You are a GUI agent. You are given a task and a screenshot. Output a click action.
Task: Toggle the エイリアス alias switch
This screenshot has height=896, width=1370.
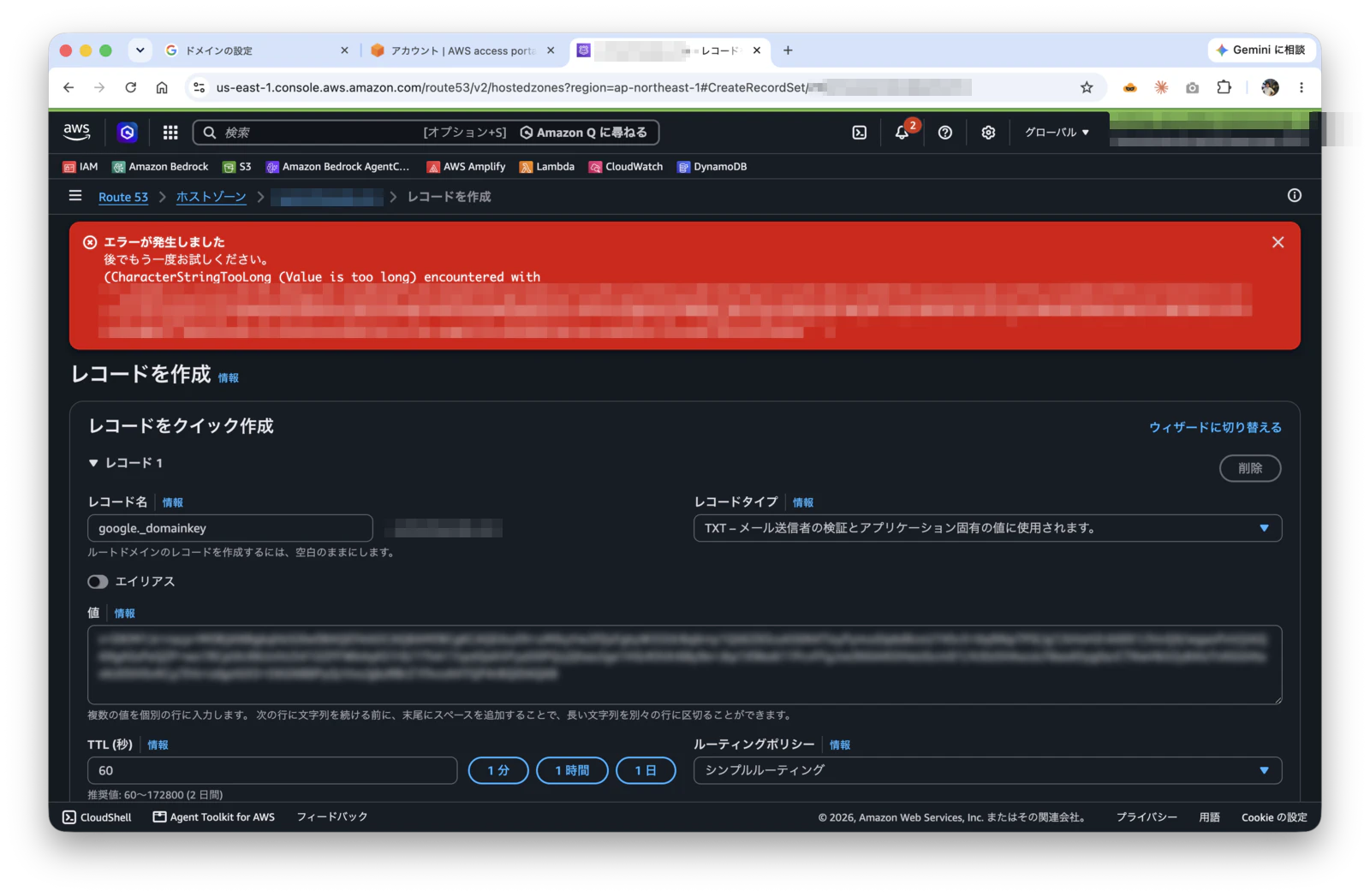pyautogui.click(x=98, y=582)
